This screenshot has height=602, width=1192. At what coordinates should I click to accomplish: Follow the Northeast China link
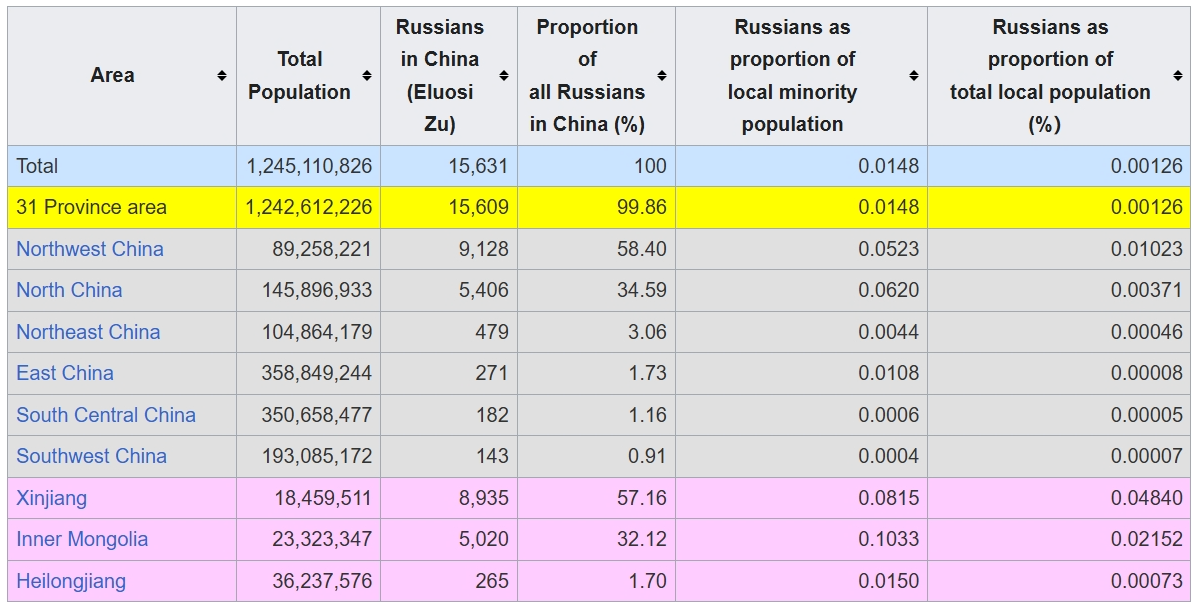coord(88,332)
